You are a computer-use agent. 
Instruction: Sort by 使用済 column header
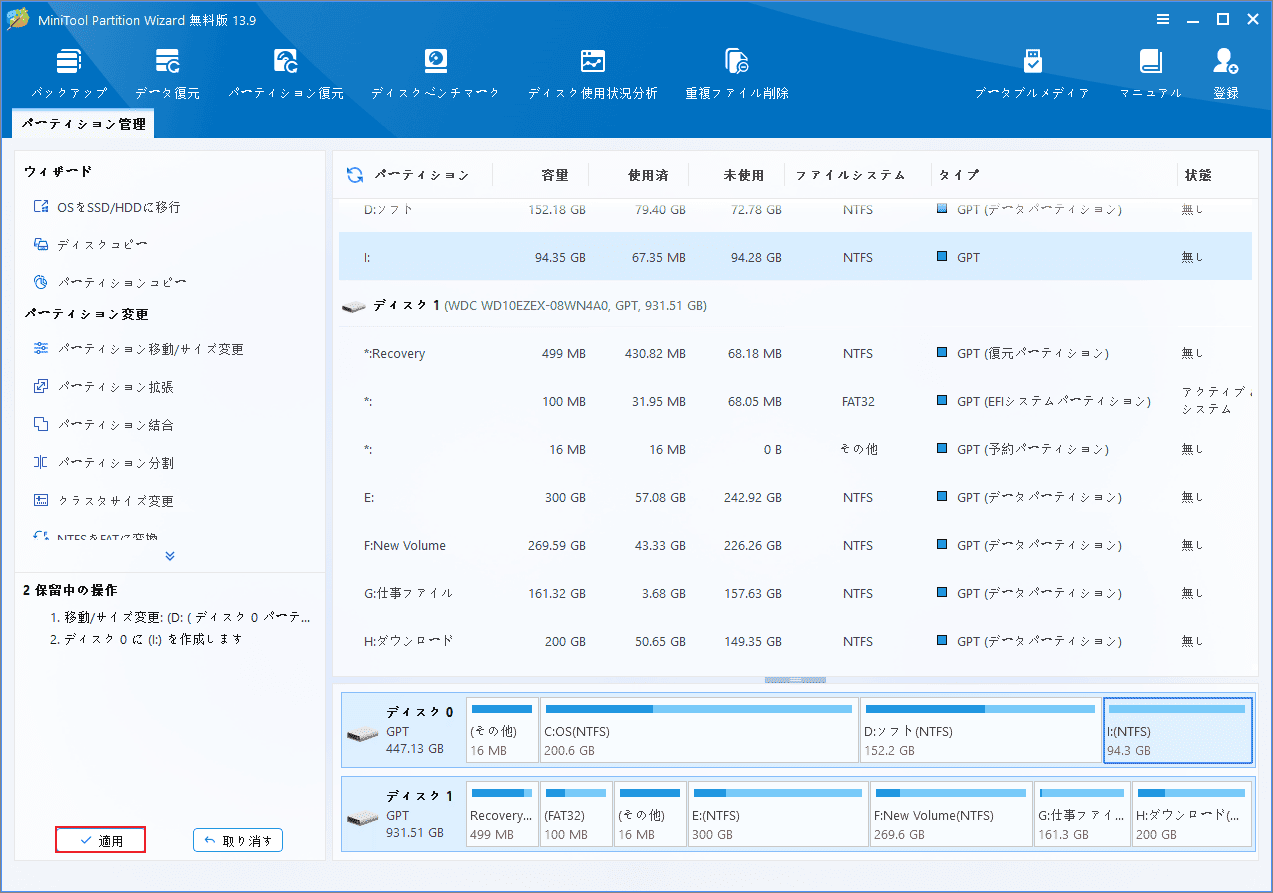tap(648, 175)
